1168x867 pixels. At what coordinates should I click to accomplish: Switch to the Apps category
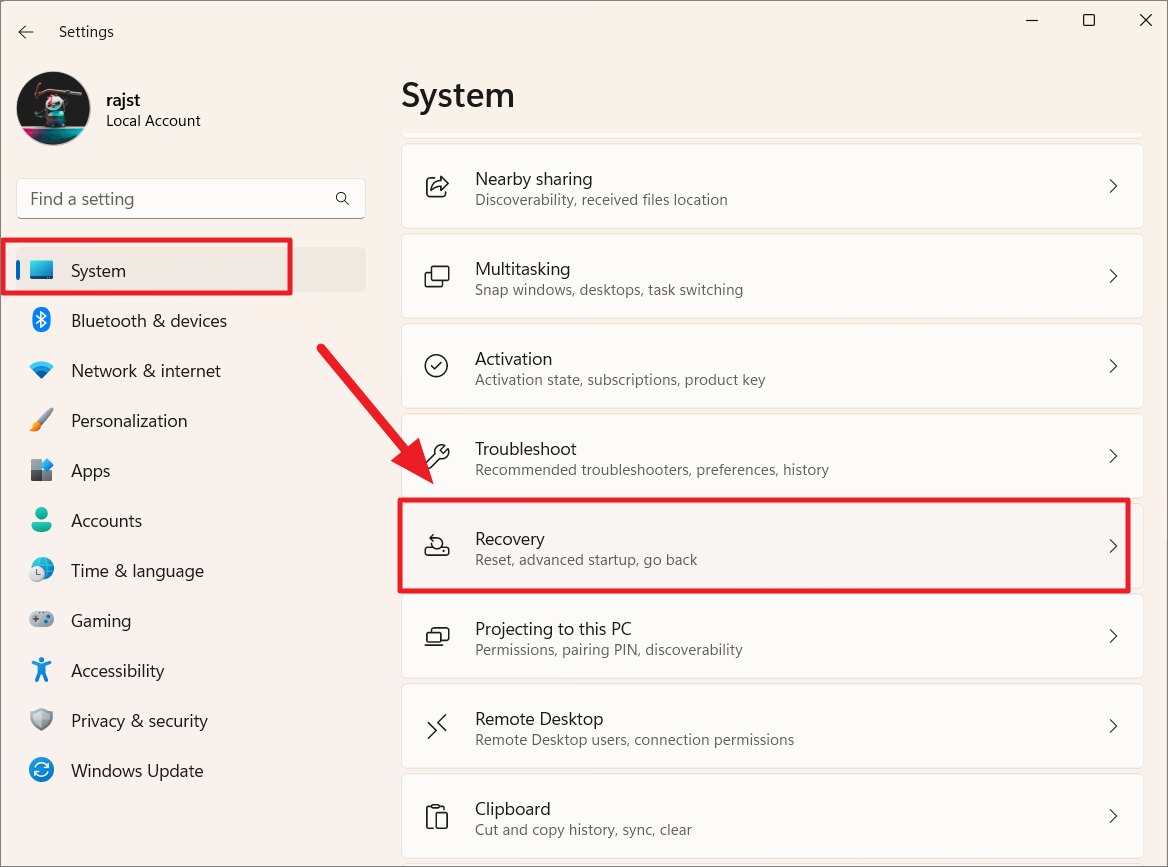click(91, 471)
